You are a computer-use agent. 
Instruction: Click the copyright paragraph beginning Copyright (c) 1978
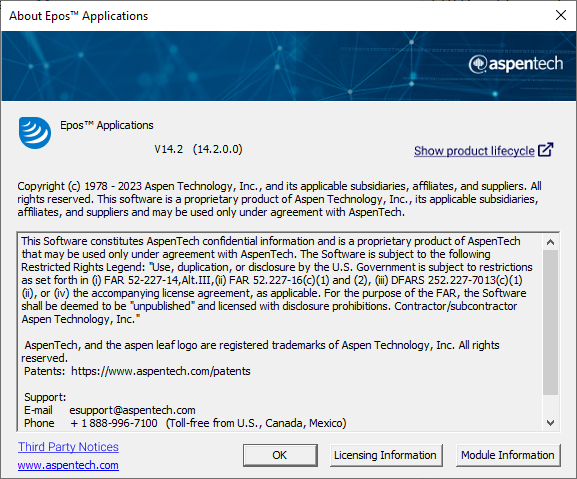(x=279, y=199)
